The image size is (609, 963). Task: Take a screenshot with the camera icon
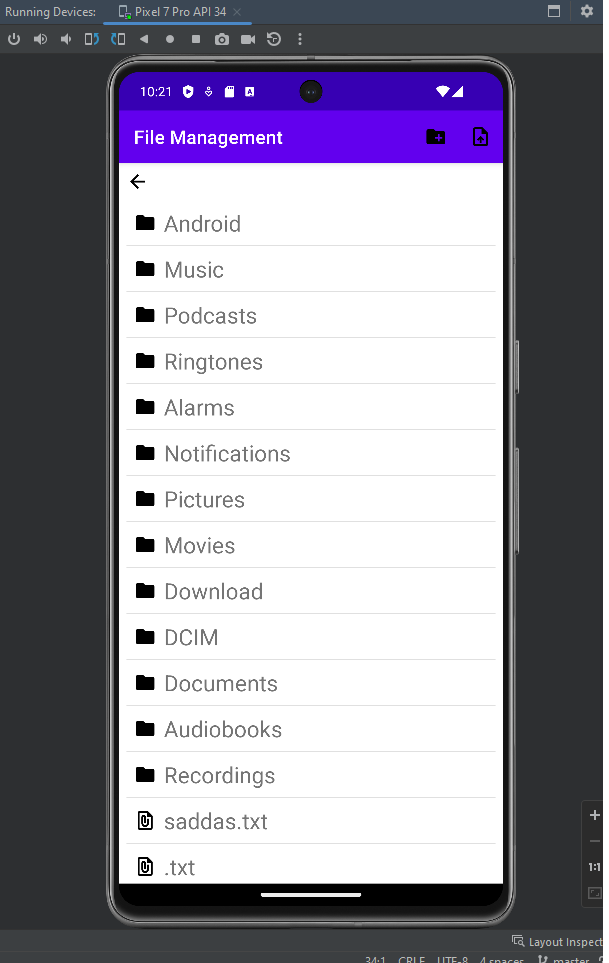[x=222, y=39]
